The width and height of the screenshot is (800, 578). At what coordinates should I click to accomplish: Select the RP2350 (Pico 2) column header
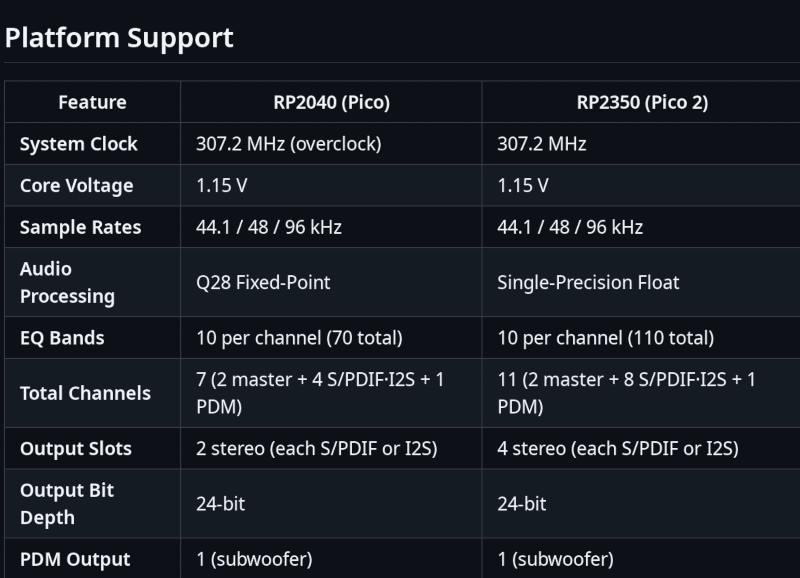pos(642,102)
